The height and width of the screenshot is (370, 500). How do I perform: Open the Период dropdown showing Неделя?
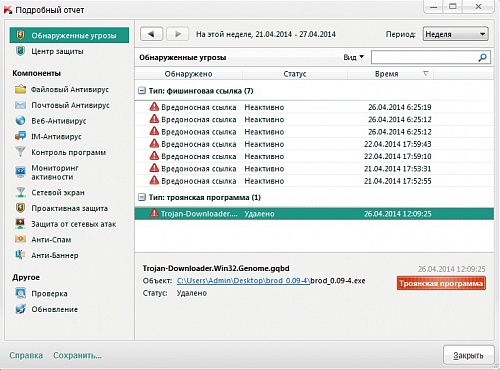[456, 34]
